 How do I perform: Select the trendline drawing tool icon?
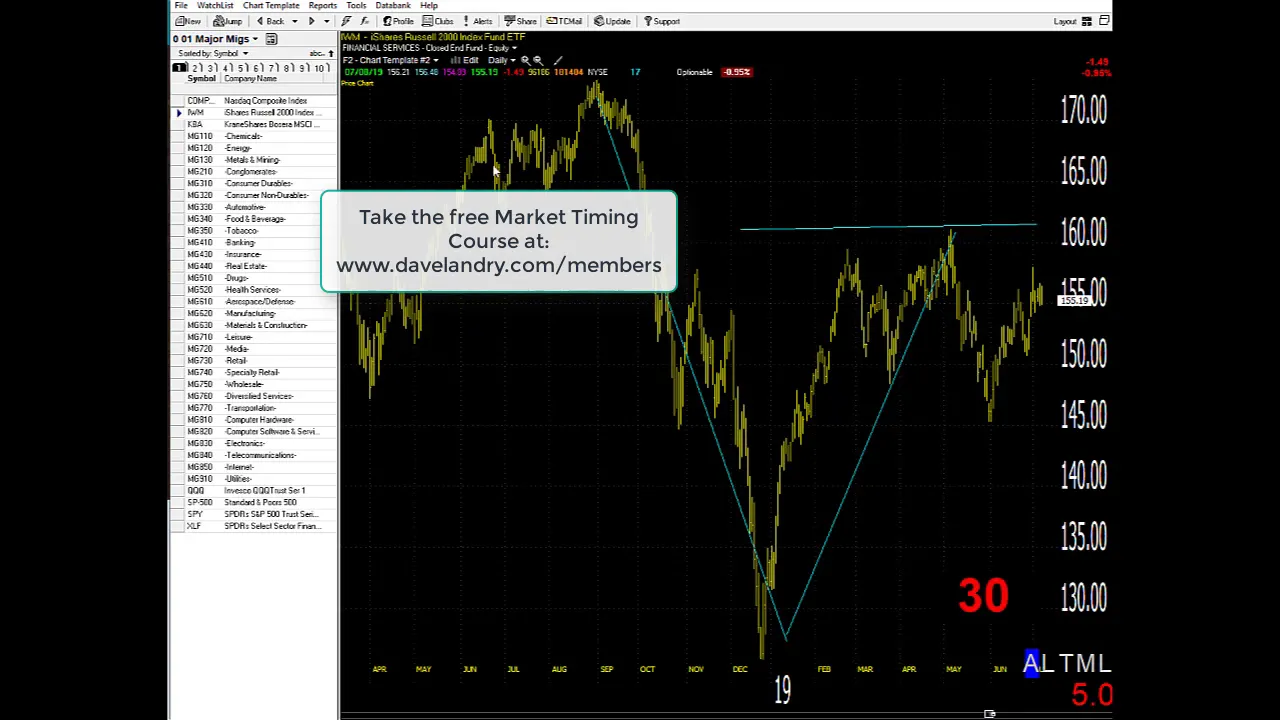coord(558,60)
